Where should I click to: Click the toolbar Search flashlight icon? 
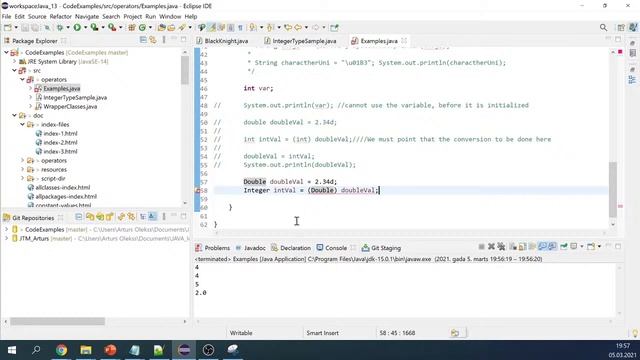[x=182, y=27]
